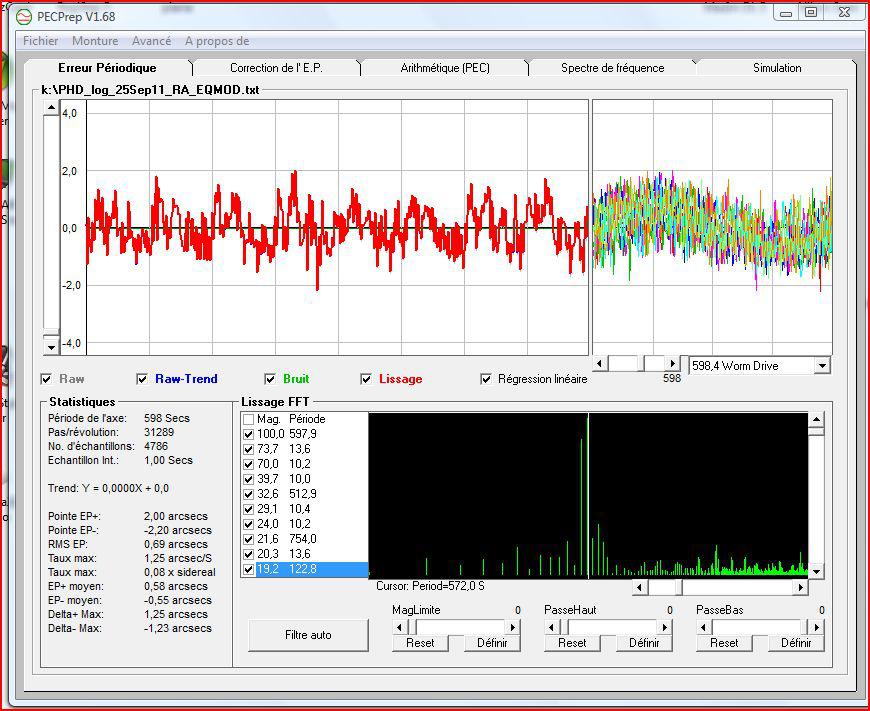Disable the Bruit checkbox

pyautogui.click(x=270, y=379)
